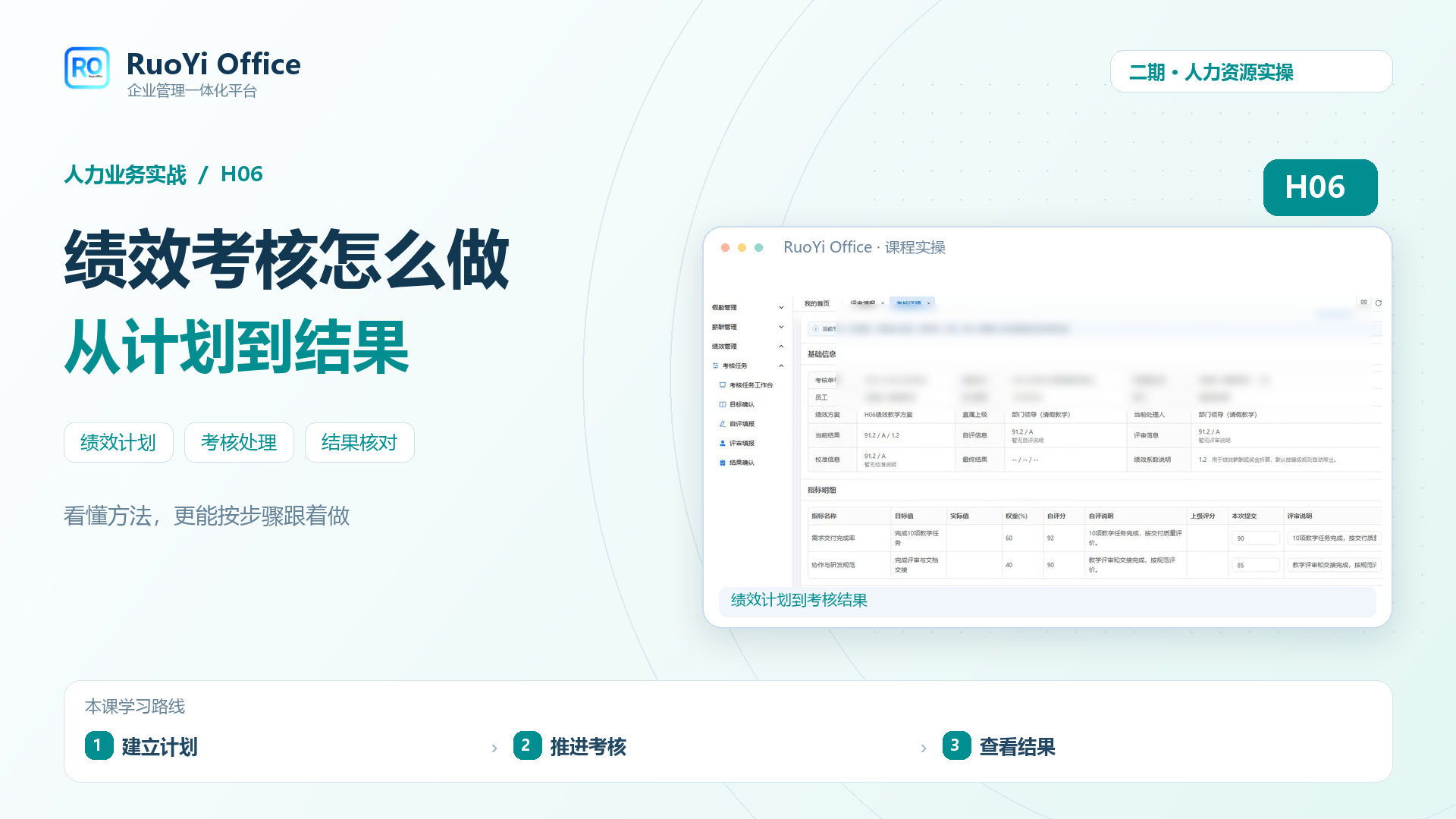Screen dimensions: 1456x819
Task: Click the 绩效计划到考核结果 caption
Action: pos(799,600)
